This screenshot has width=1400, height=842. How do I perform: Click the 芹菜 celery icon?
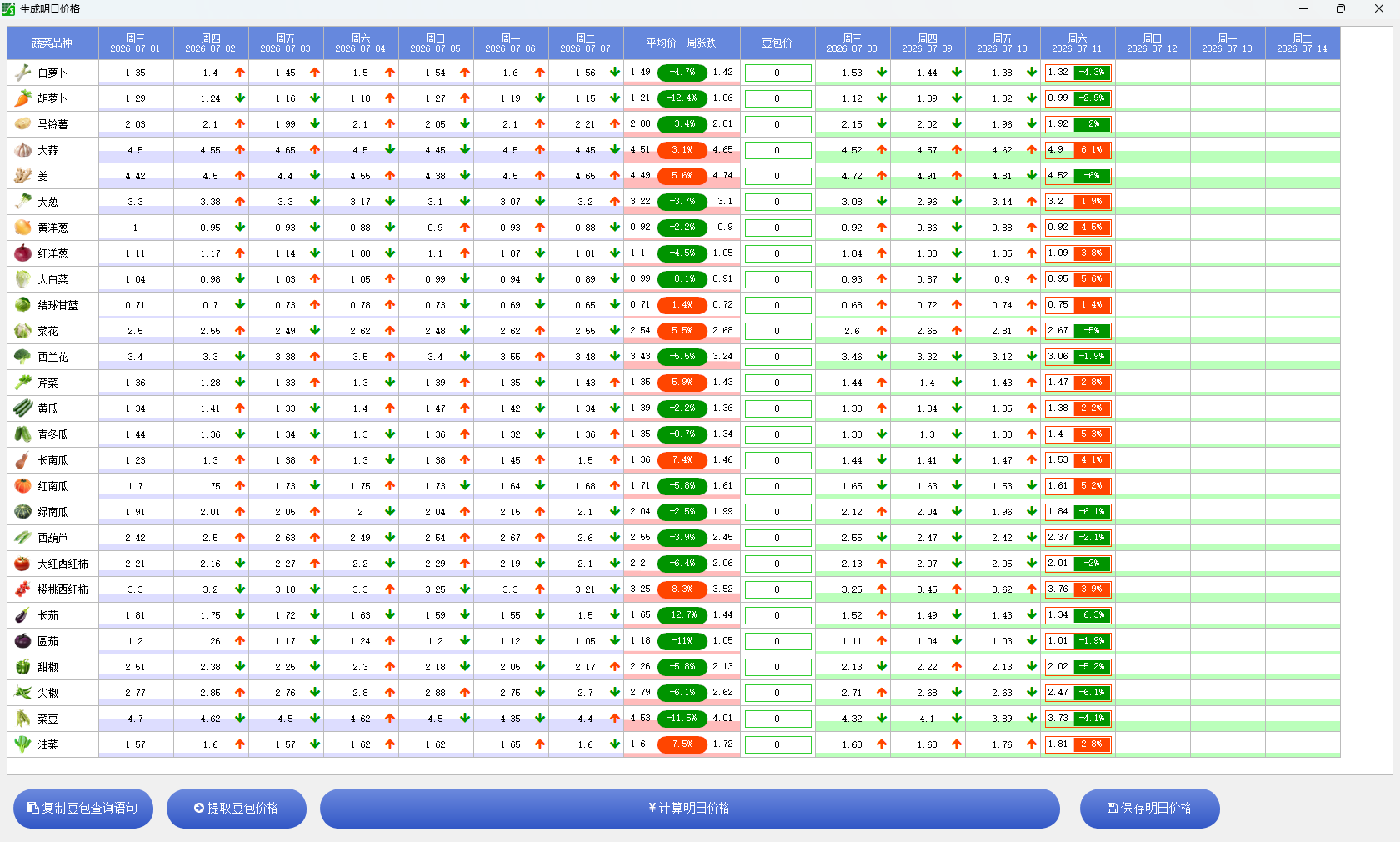22,383
